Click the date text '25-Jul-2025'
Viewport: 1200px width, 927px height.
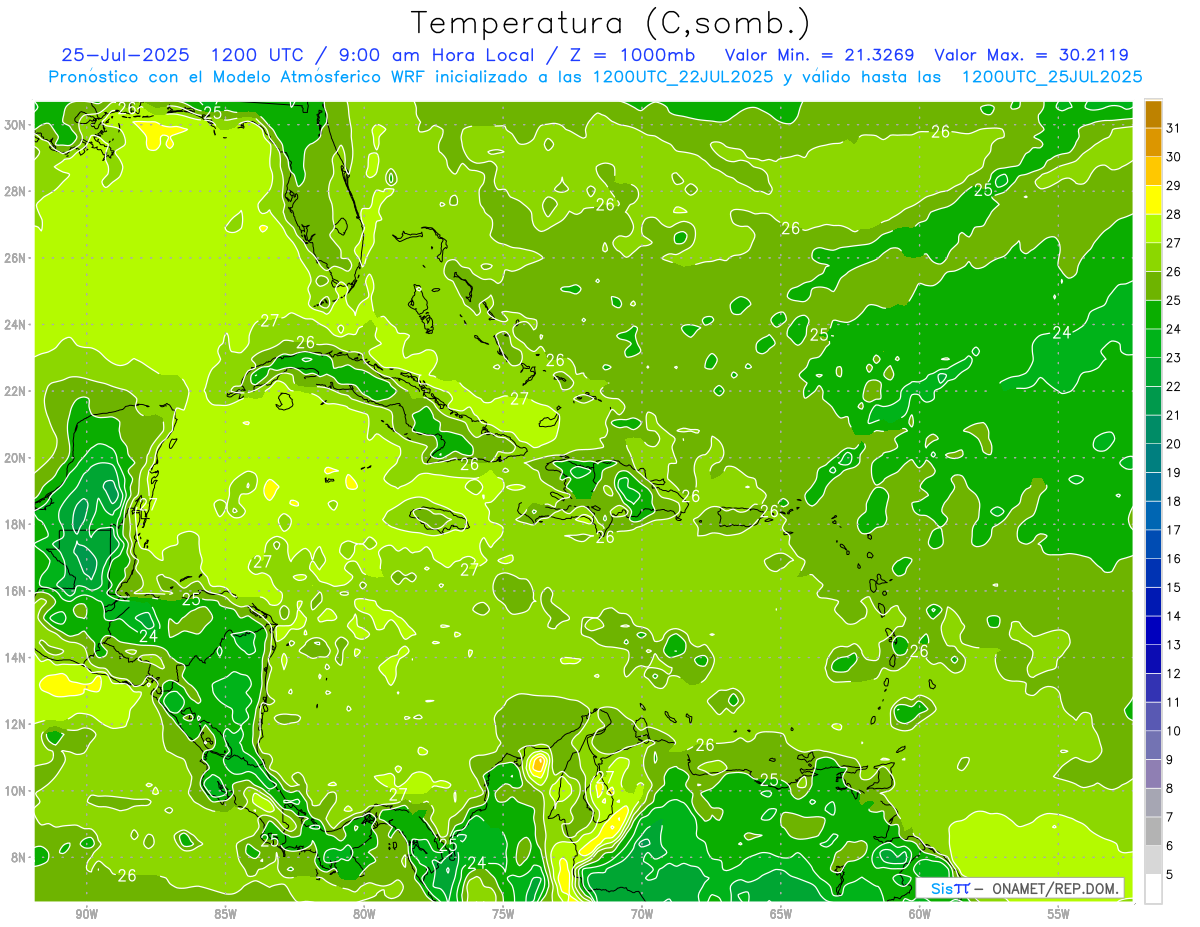127,55
